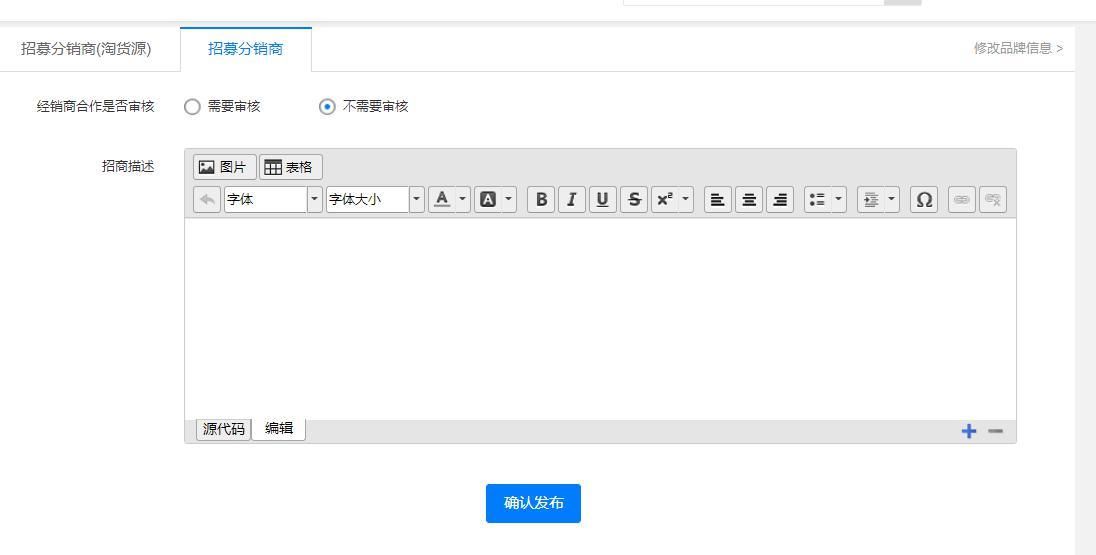
Task: Insert a table with the 表格 button
Action: [291, 167]
